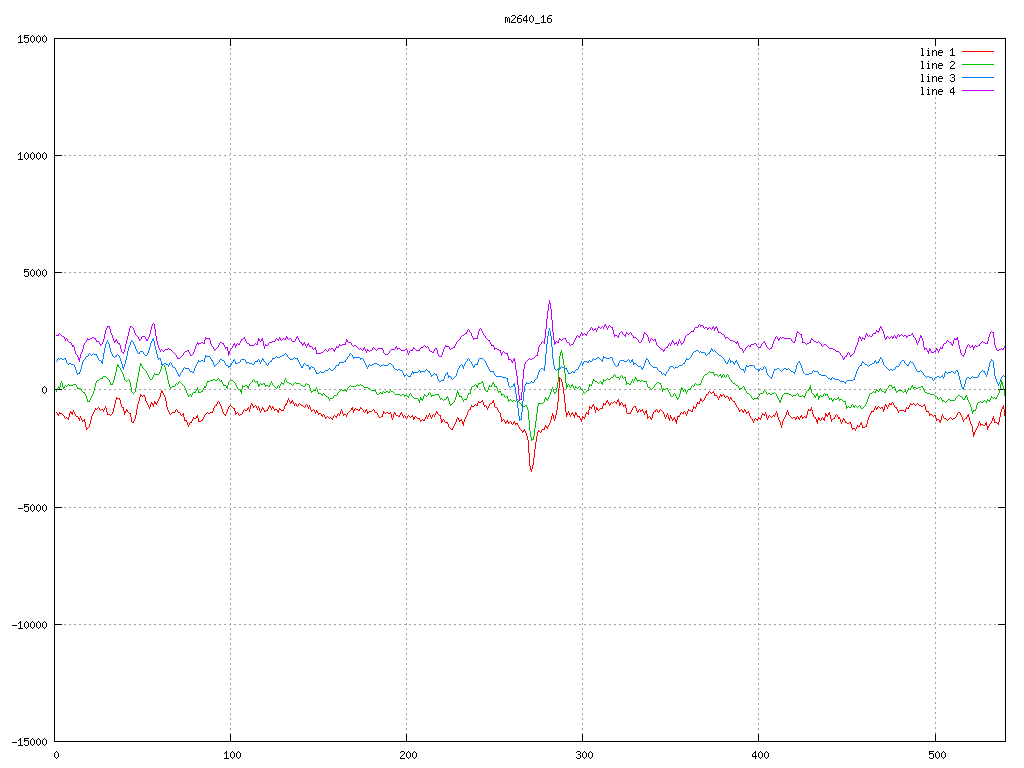1024x768 pixels.
Task: Select the 'line 1' legend label
Action: click(937, 52)
